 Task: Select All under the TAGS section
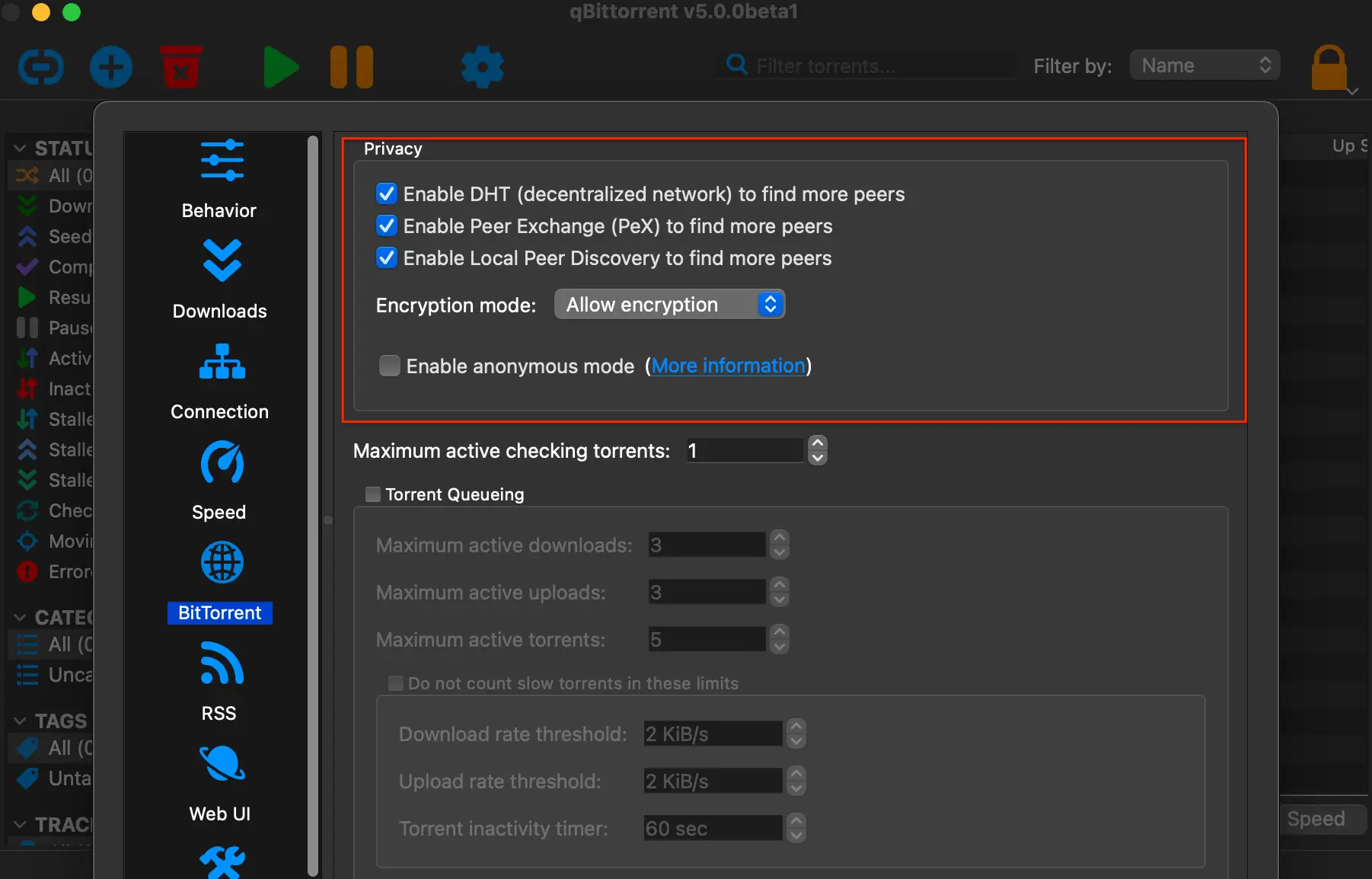pyautogui.click(x=51, y=748)
